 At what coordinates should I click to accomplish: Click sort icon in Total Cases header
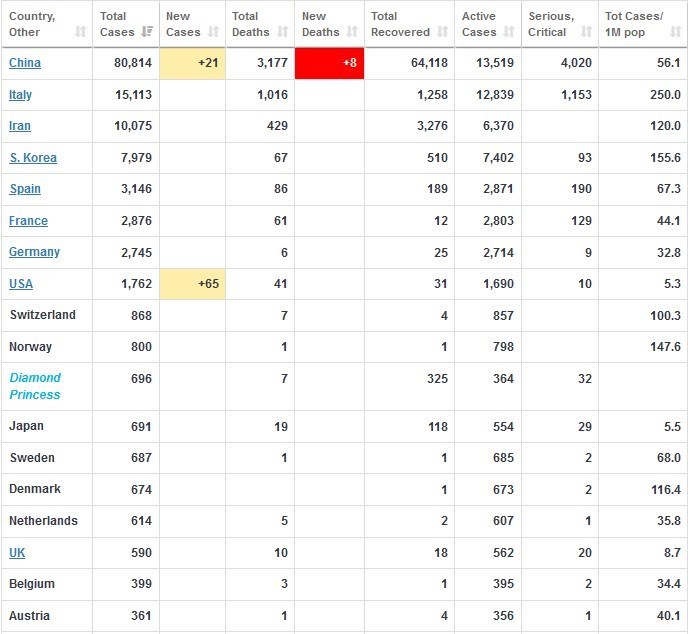(147, 32)
